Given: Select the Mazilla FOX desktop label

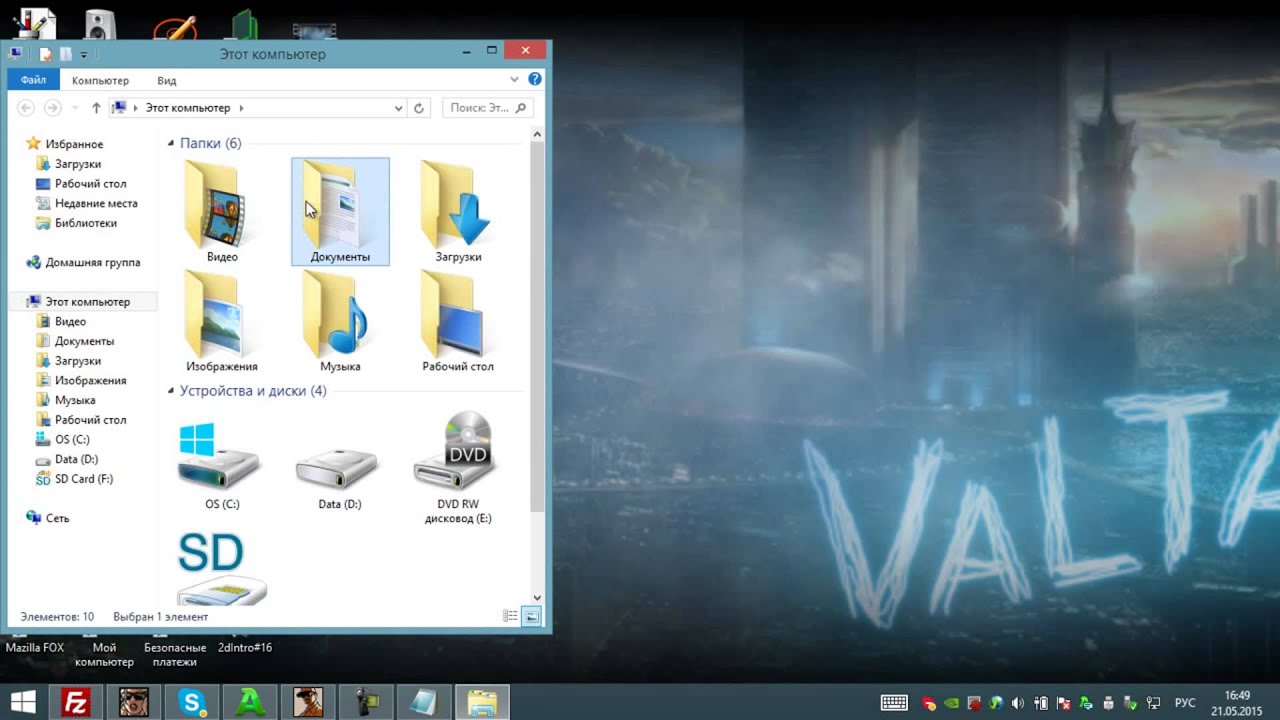Looking at the screenshot, I should (x=35, y=648).
